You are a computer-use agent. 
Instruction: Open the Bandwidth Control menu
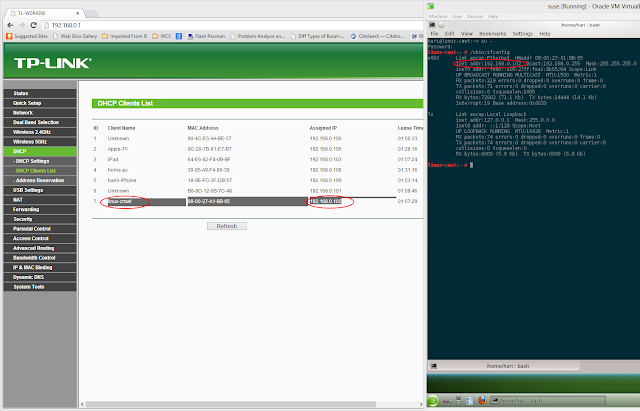click(40, 258)
